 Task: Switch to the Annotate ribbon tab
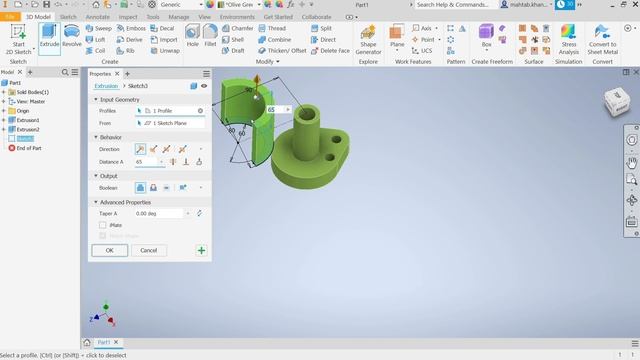(x=98, y=17)
